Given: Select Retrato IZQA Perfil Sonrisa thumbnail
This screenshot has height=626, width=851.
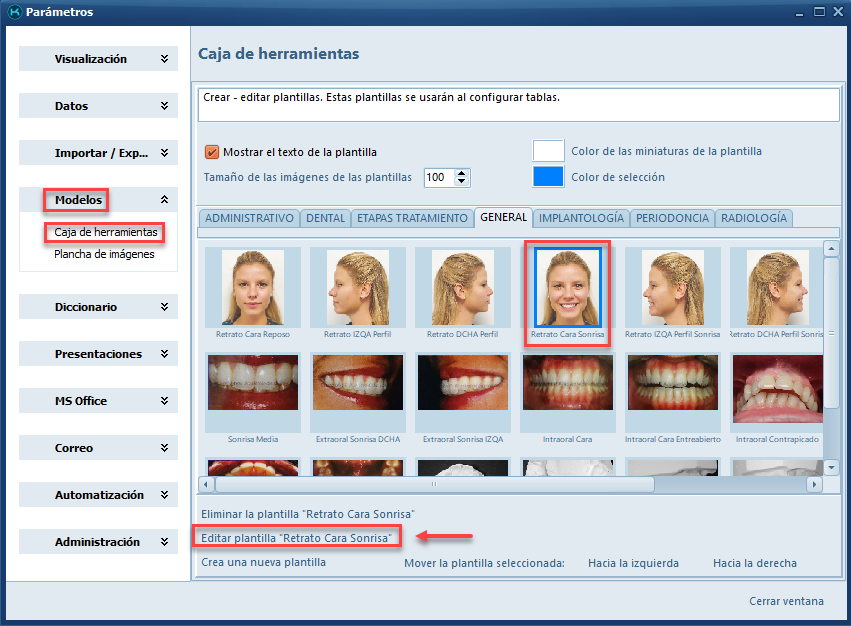Looking at the screenshot, I should click(672, 287).
